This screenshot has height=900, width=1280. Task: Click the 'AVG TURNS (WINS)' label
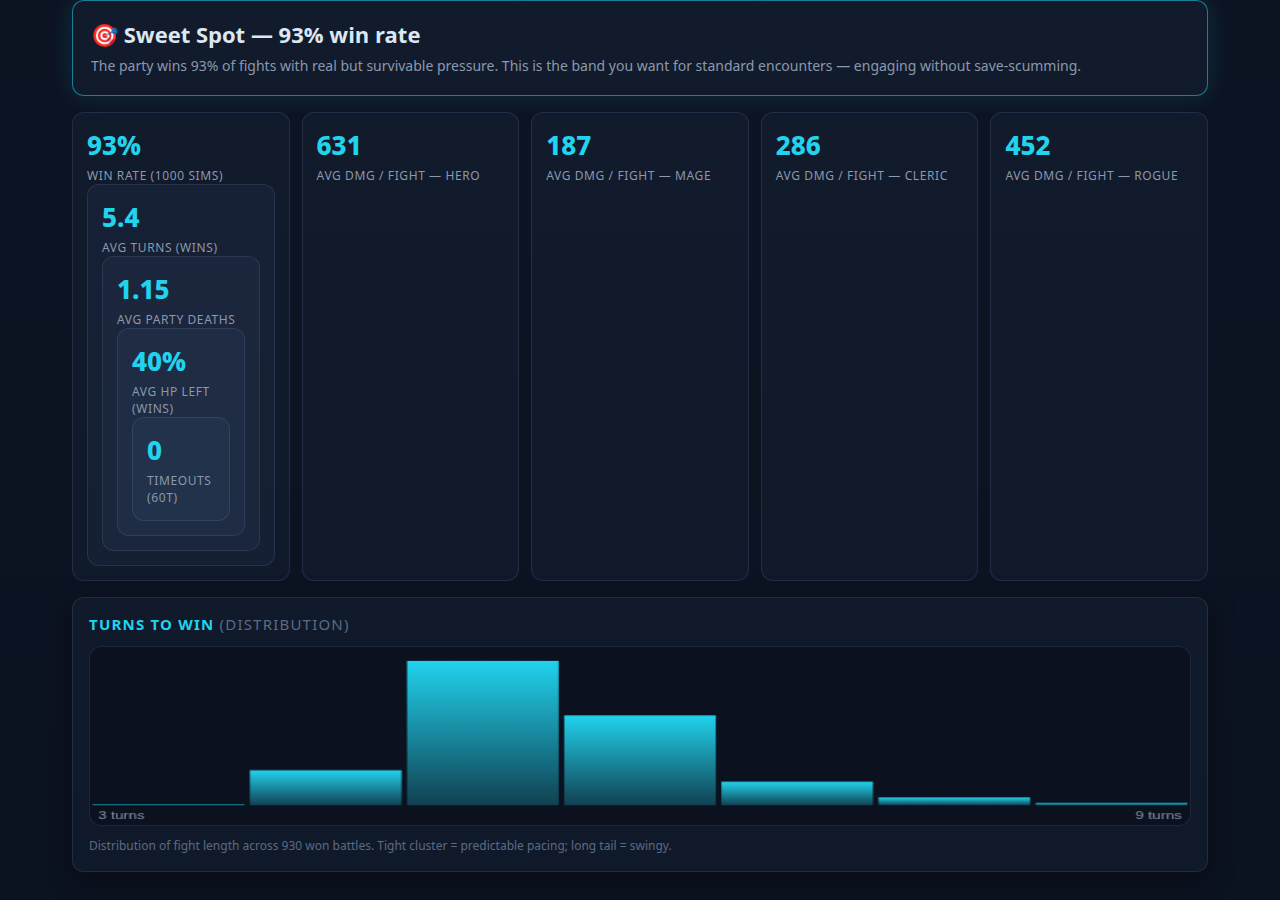pyautogui.click(x=160, y=248)
